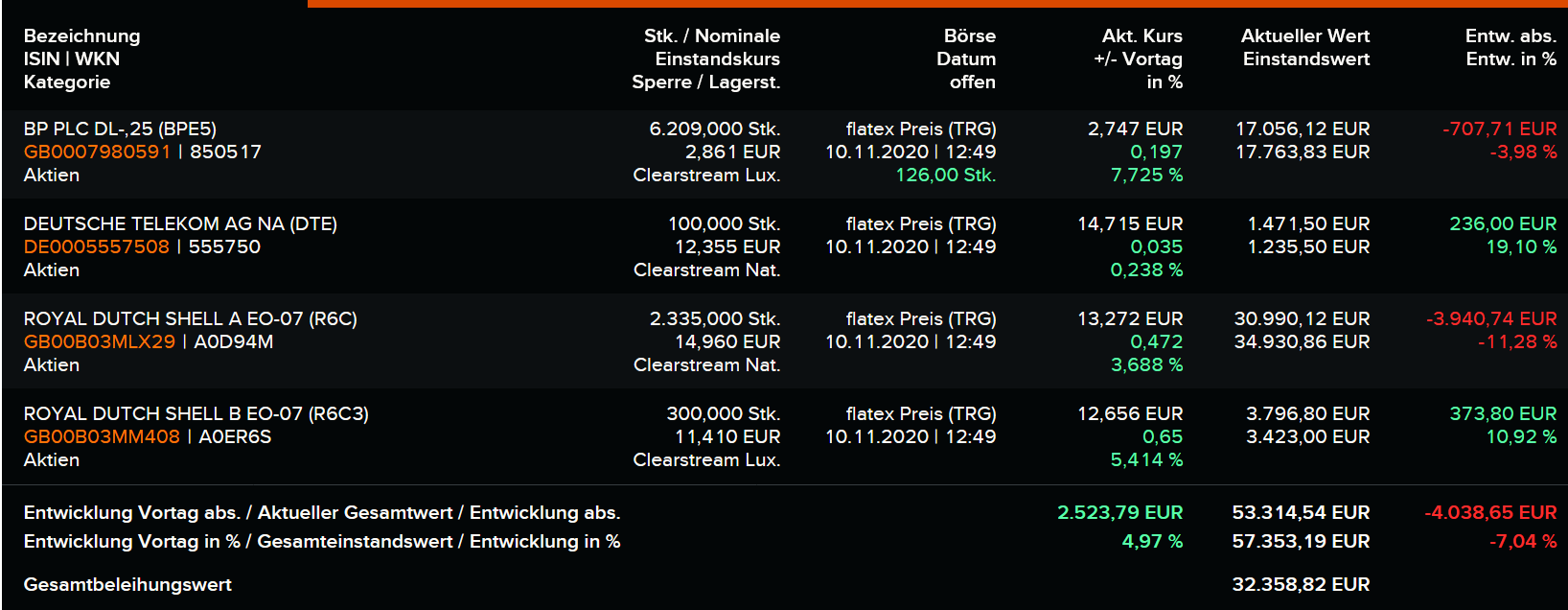This screenshot has width=1568, height=610.
Task: Sort by the Bezeichnung column header
Action: point(81,36)
